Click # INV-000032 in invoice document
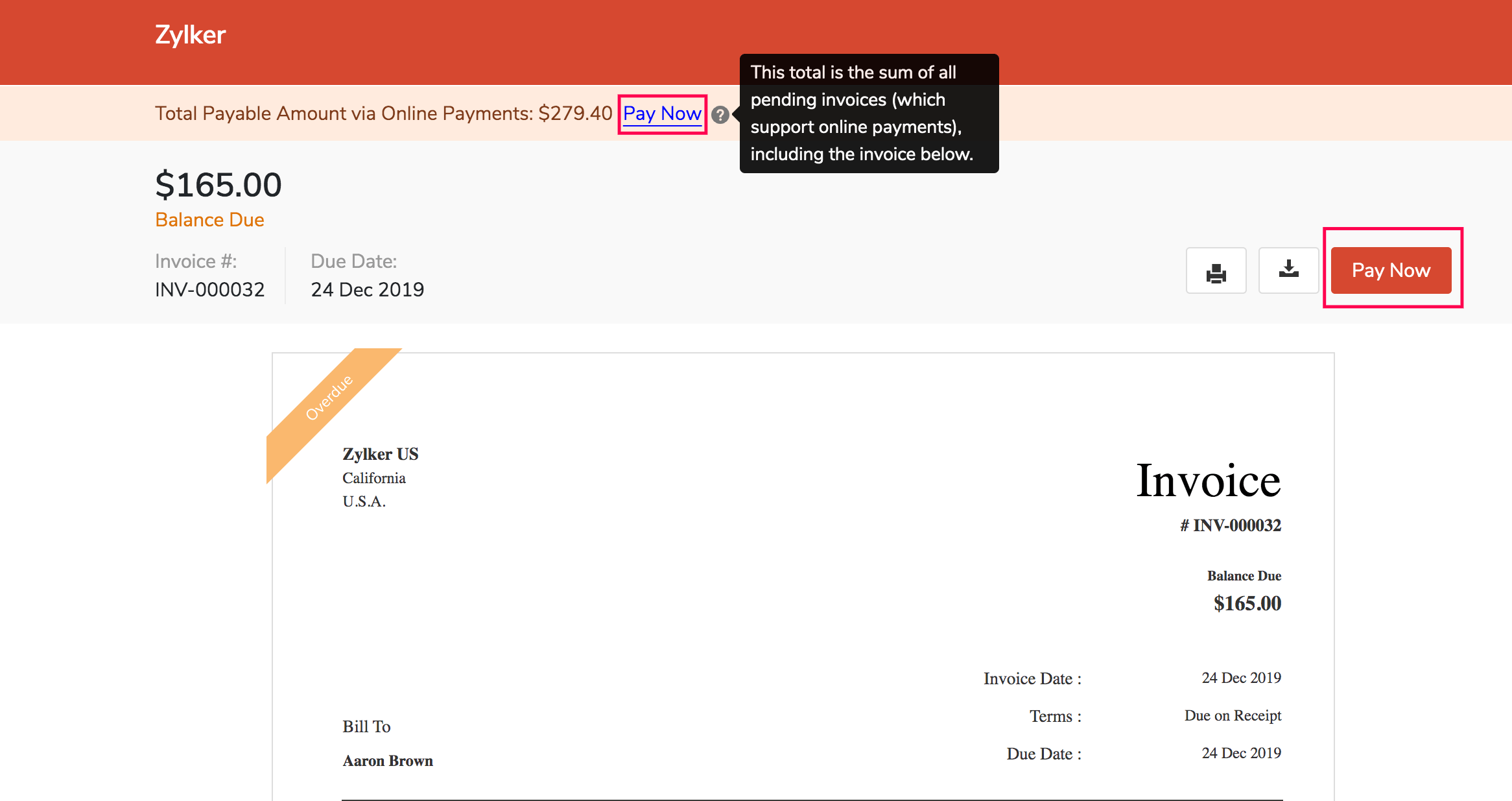The height and width of the screenshot is (801, 1512). point(1231,525)
